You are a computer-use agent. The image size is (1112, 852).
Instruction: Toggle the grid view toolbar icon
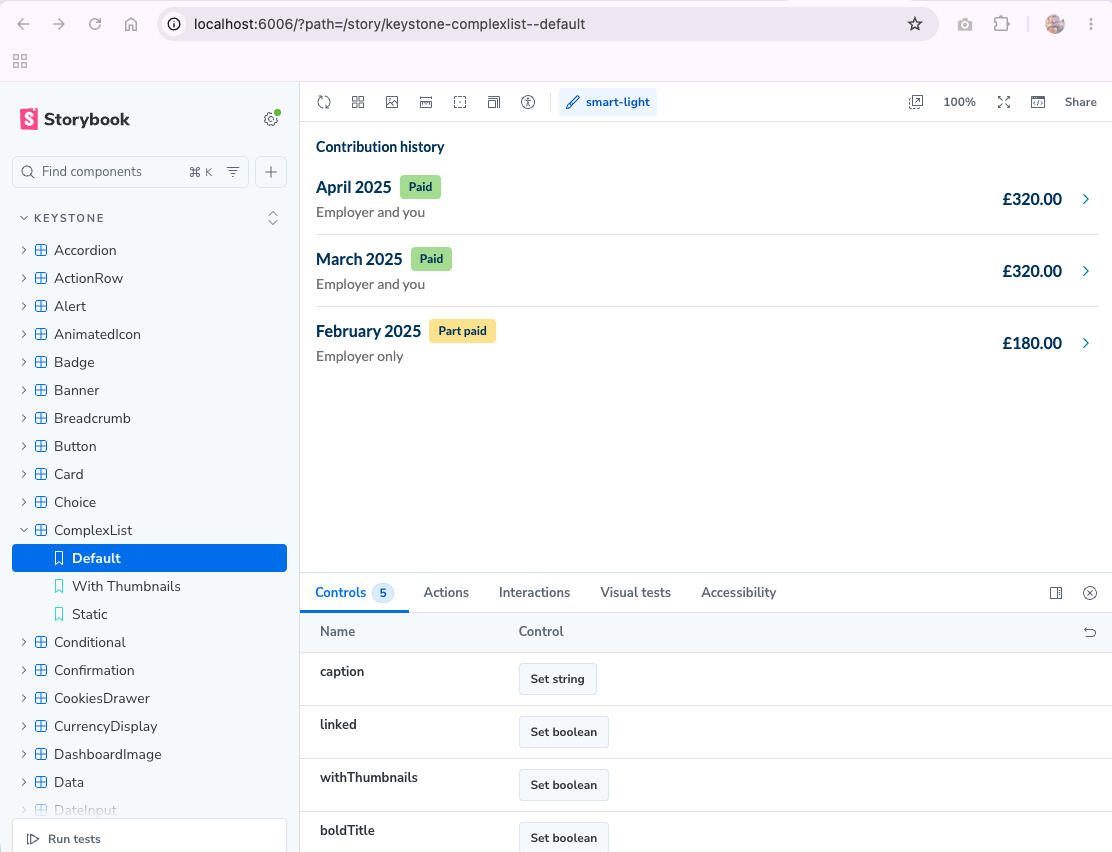click(x=358, y=102)
